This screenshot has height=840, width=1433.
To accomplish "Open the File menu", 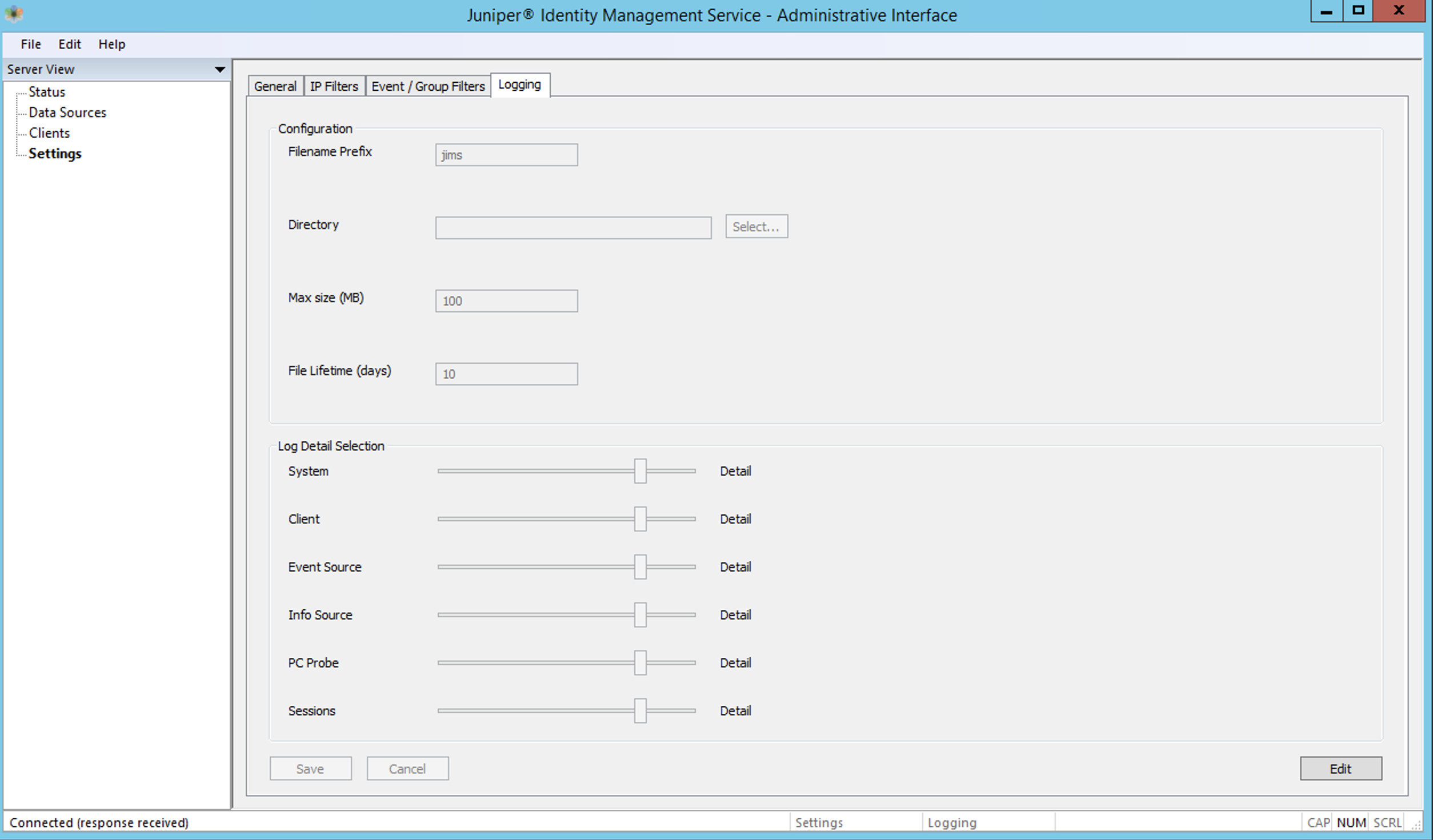I will click(x=31, y=44).
